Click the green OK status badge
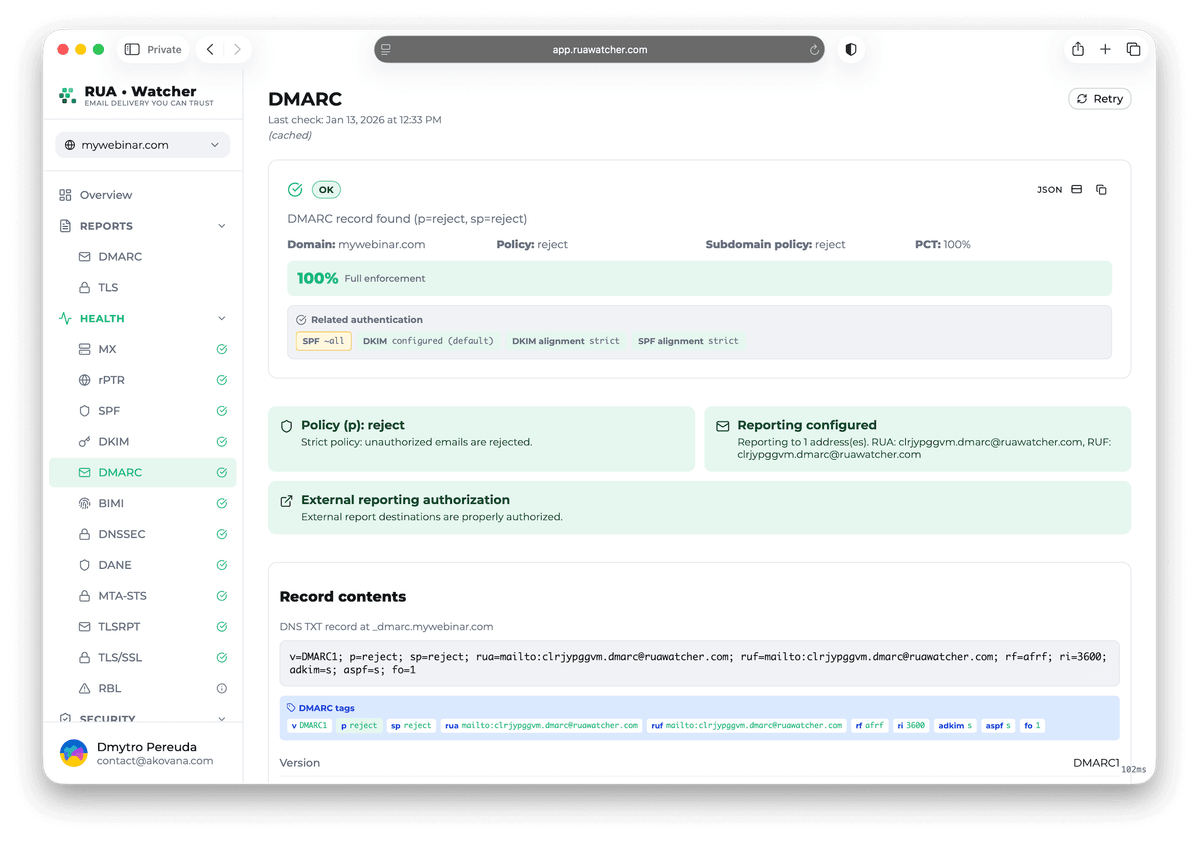 point(325,189)
